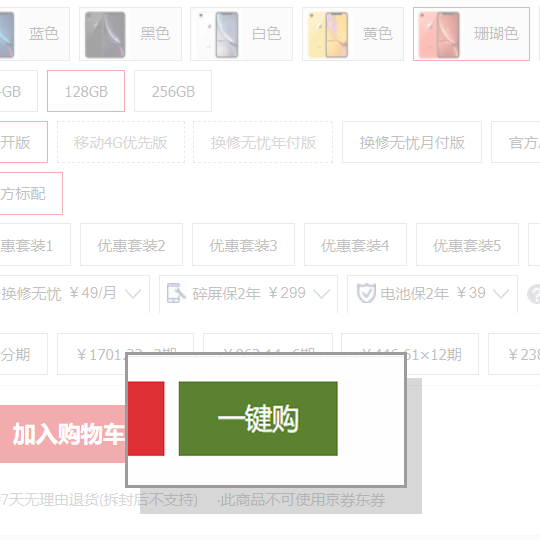Select the 黄色 phone color
This screenshot has width=540, height=540.
[353, 34]
